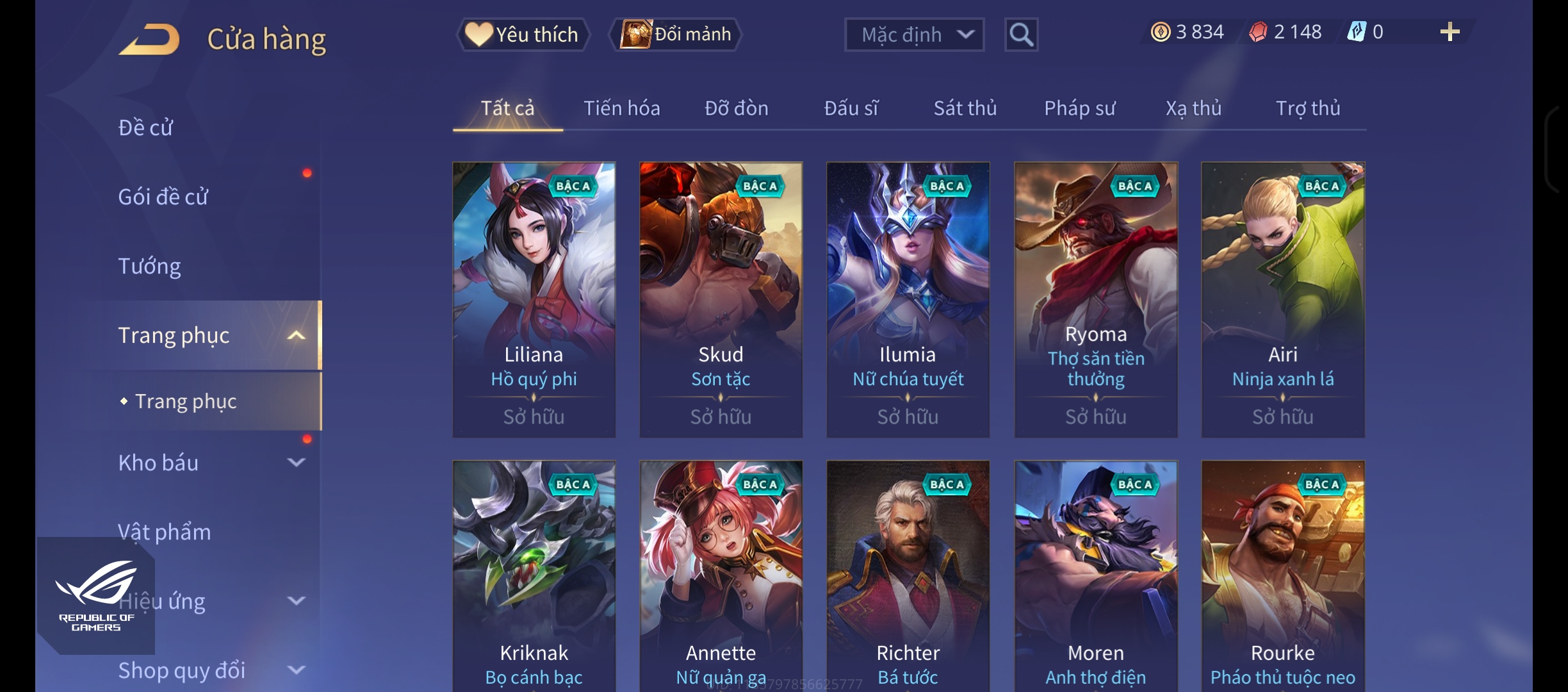Select the Gói đề cử sidebar item
Screen dimensions: 1568x692
point(163,197)
